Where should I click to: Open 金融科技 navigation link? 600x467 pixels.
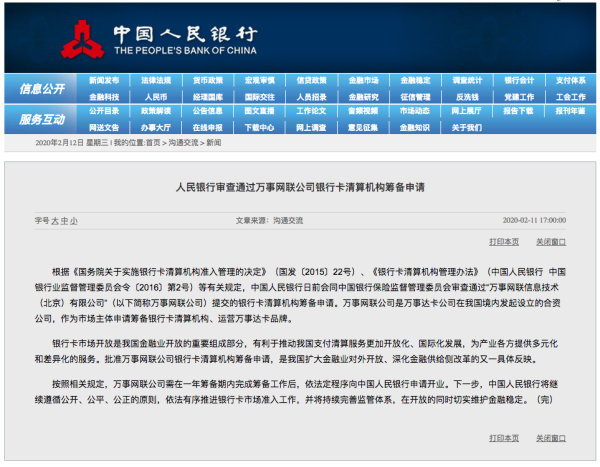104,97
